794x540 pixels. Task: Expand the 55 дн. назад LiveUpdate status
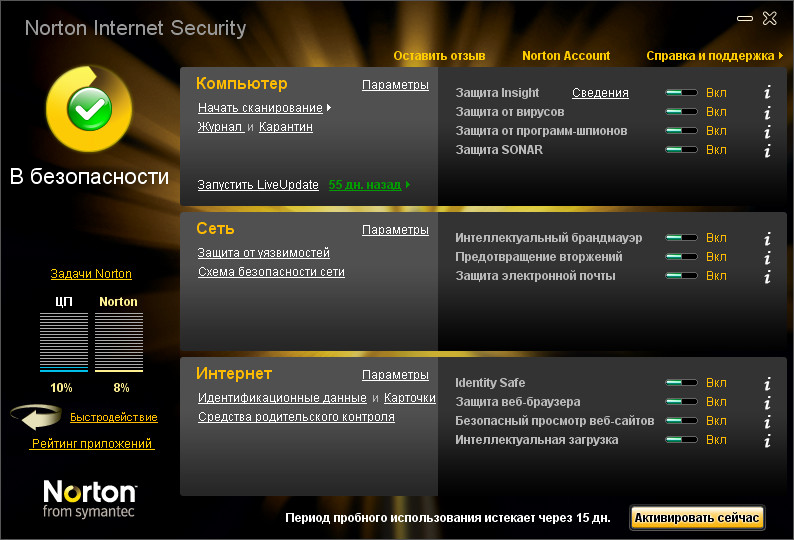tap(369, 185)
